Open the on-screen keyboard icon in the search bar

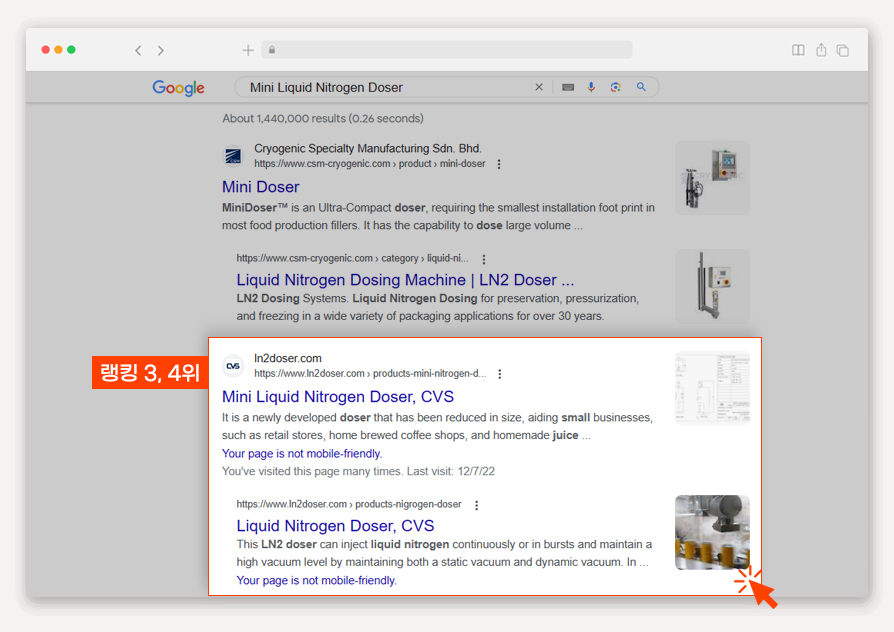pyautogui.click(x=568, y=87)
